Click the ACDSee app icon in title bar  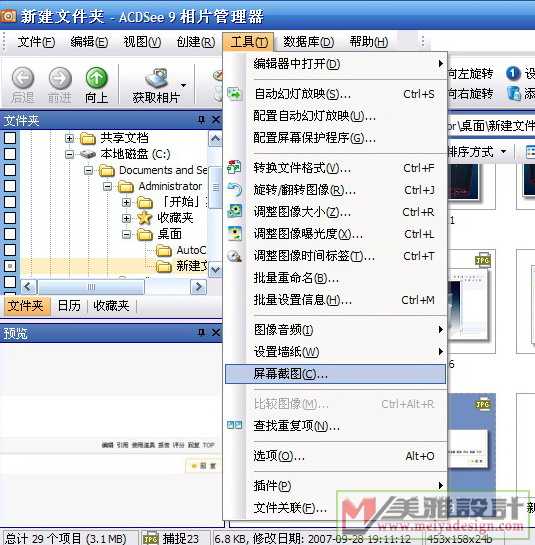8,16
